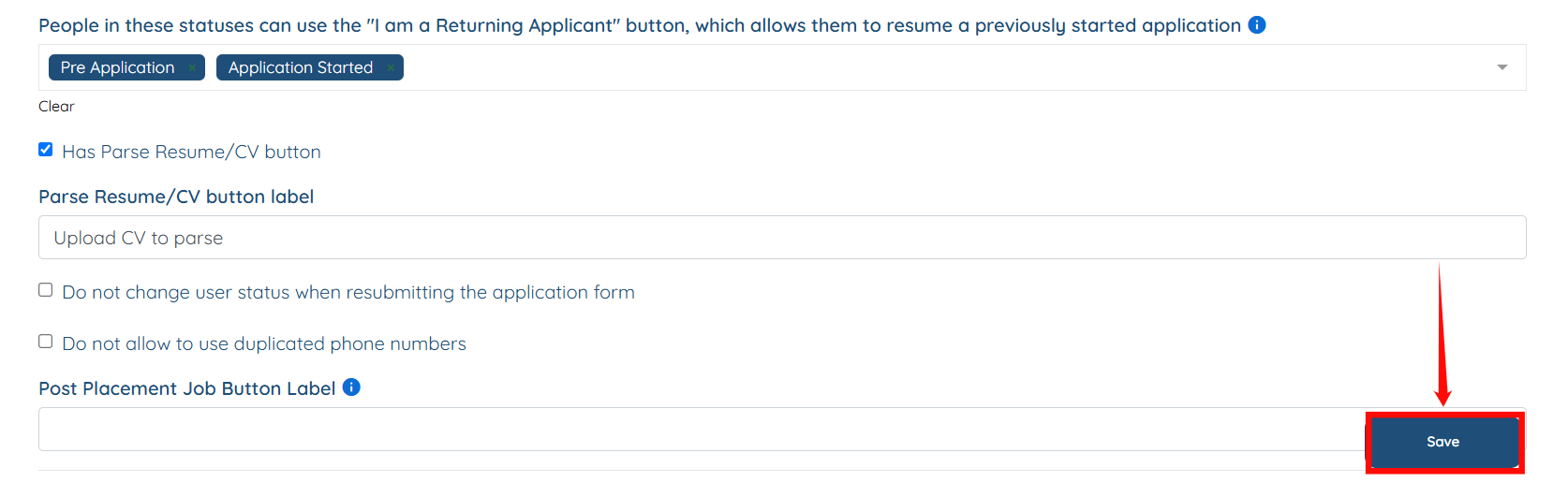
Task: Click the Clear link under statuses
Action: [x=56, y=107]
